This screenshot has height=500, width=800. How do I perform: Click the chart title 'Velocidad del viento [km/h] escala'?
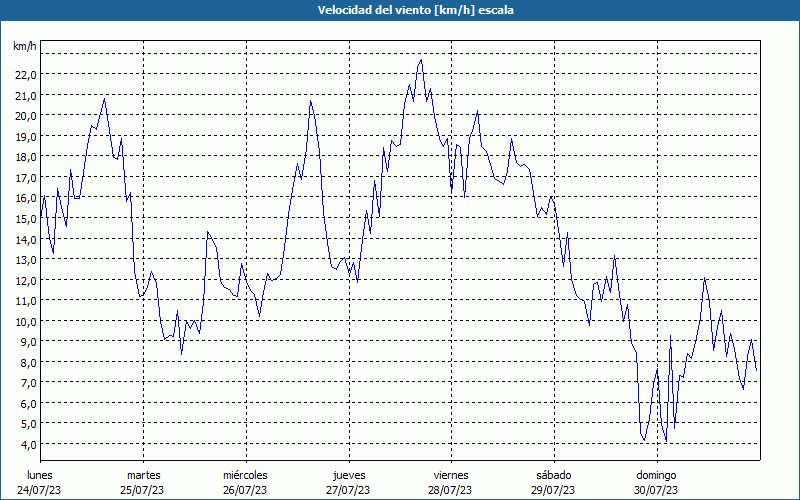click(415, 10)
